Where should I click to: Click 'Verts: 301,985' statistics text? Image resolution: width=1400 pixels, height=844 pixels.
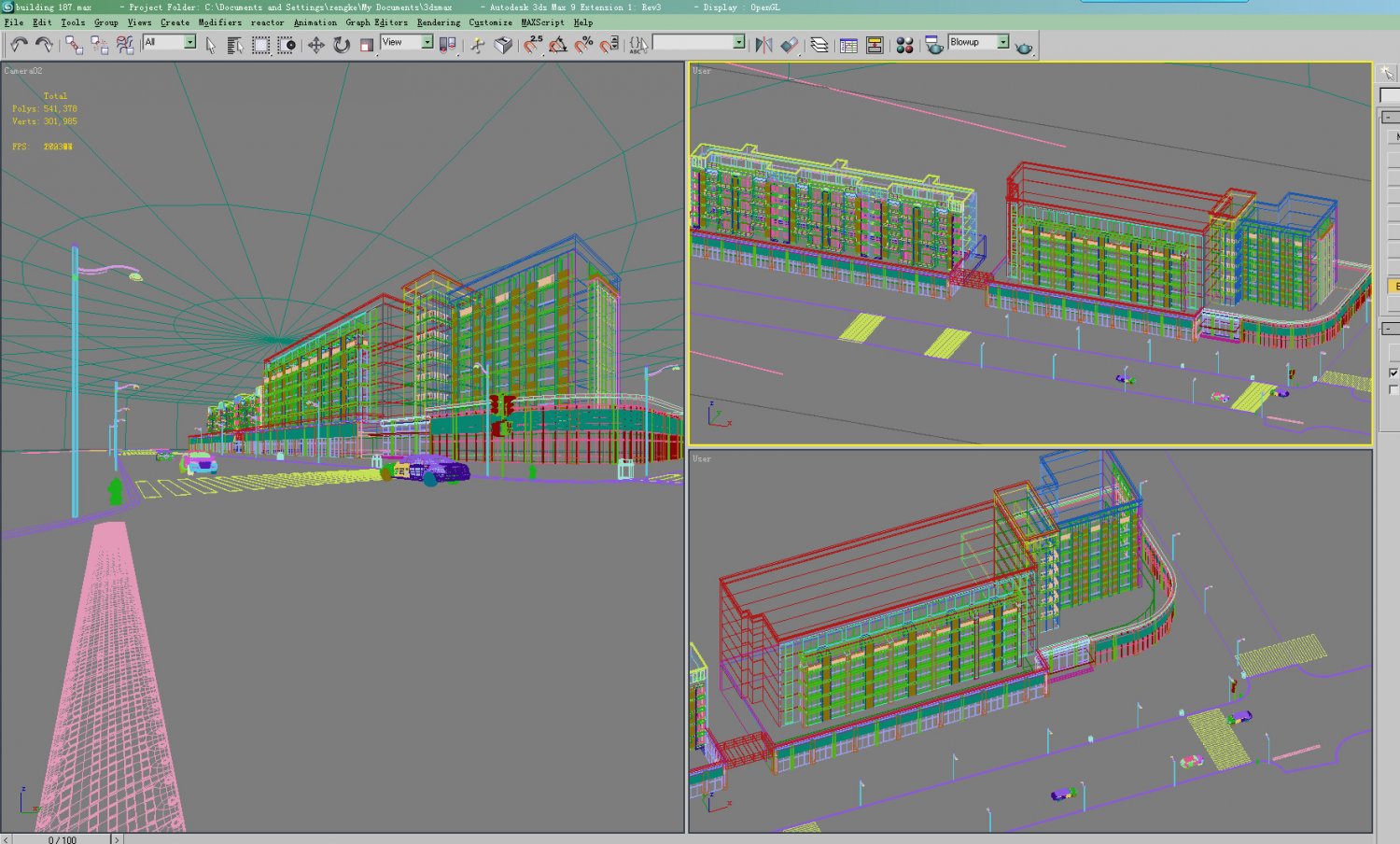coord(45,121)
